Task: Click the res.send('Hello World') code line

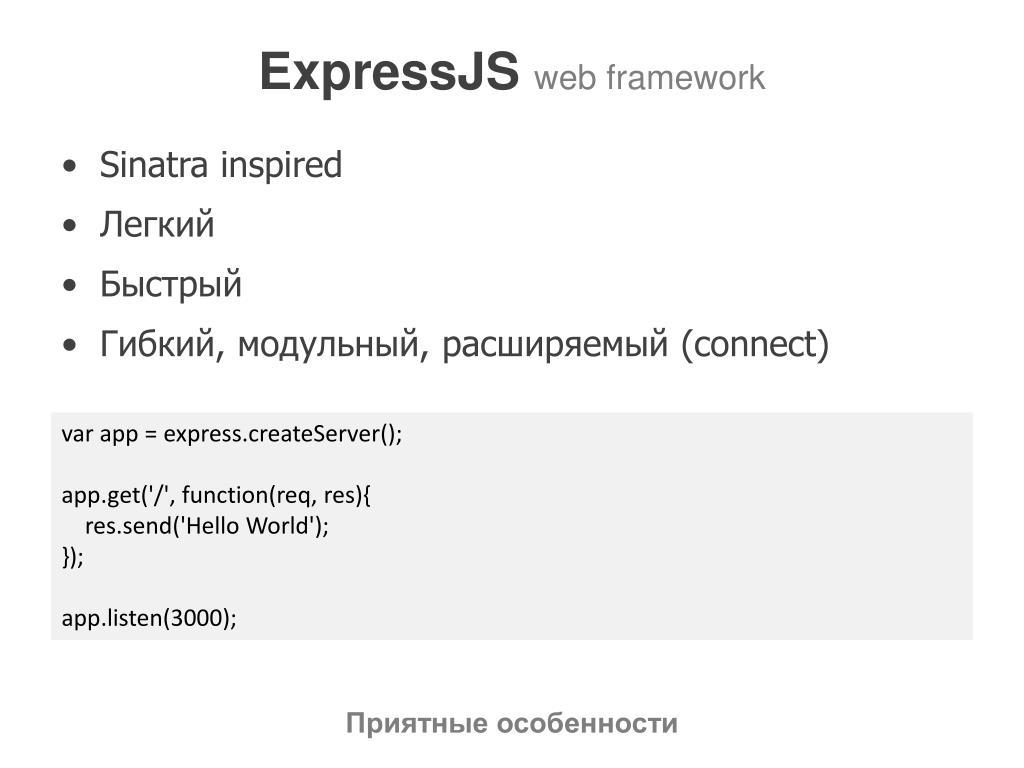Action: pyautogui.click(x=207, y=526)
